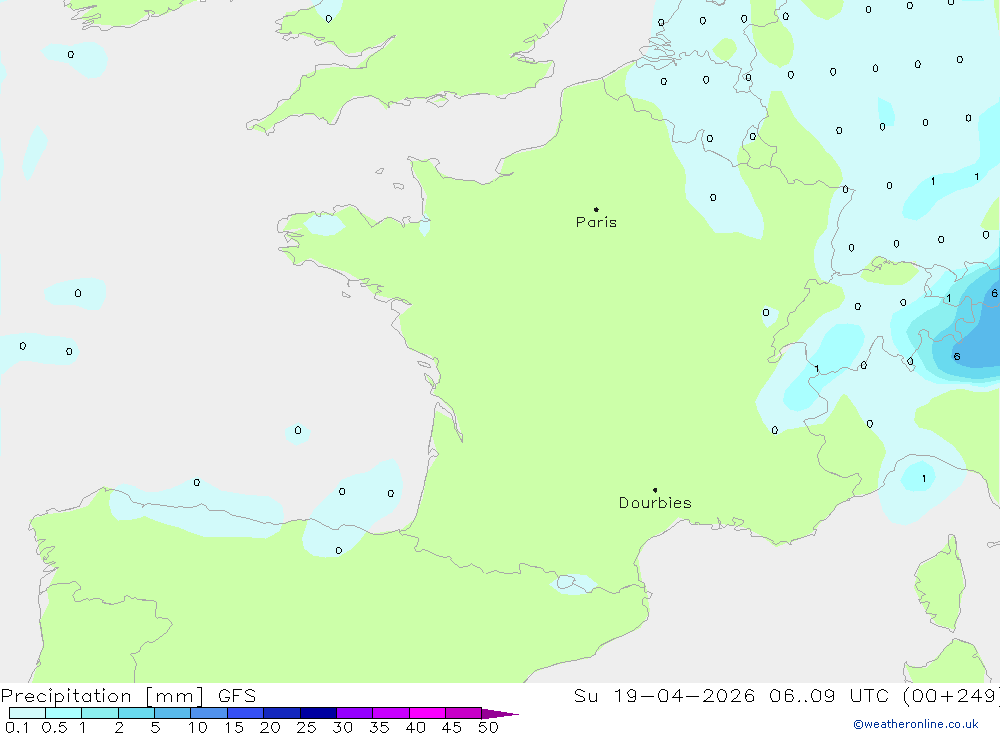Click the legend value label '0.5'
The image size is (1000, 733).
coord(54,727)
